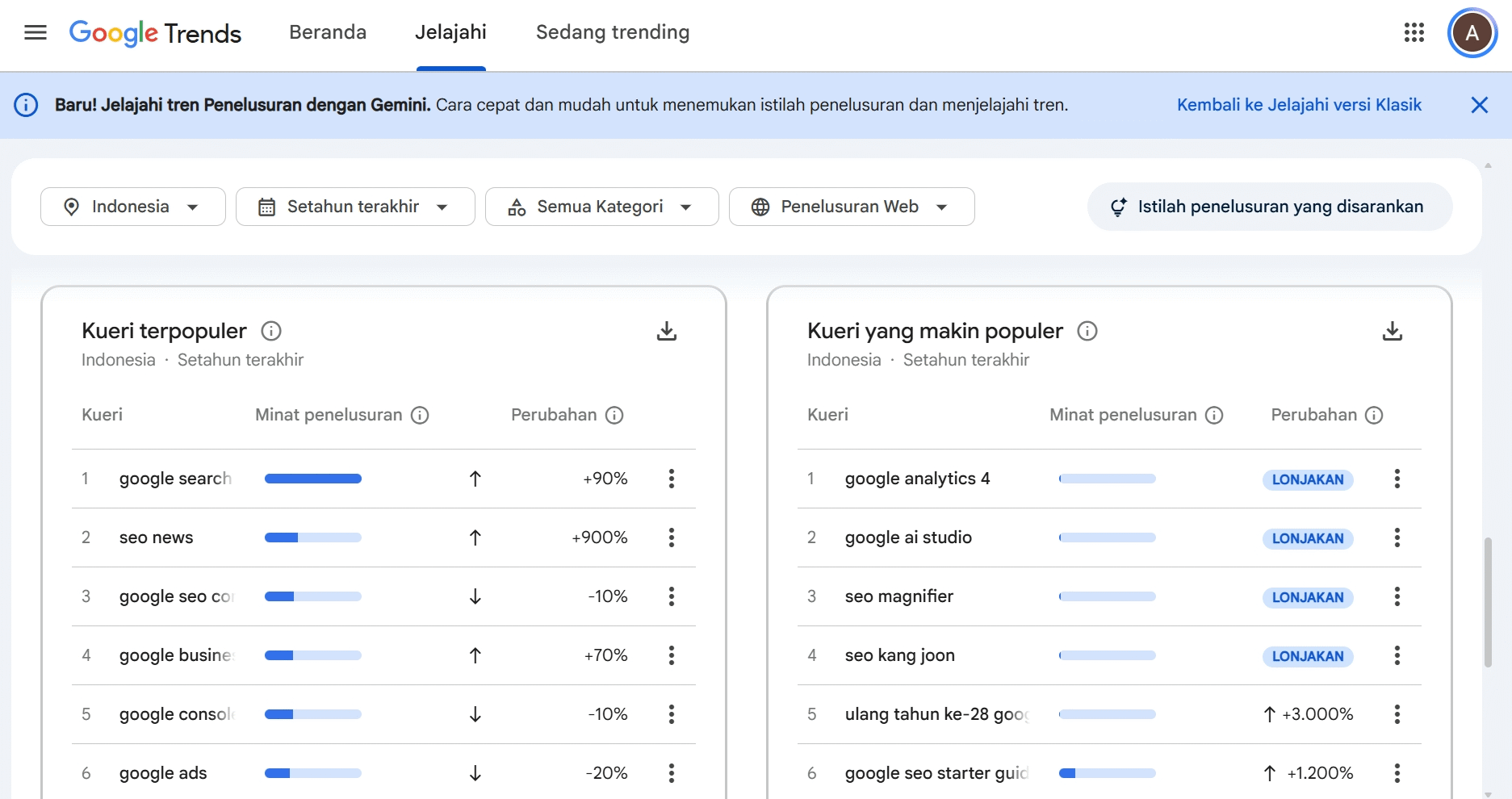Show info for Kueri terpopuler title

pos(271,331)
